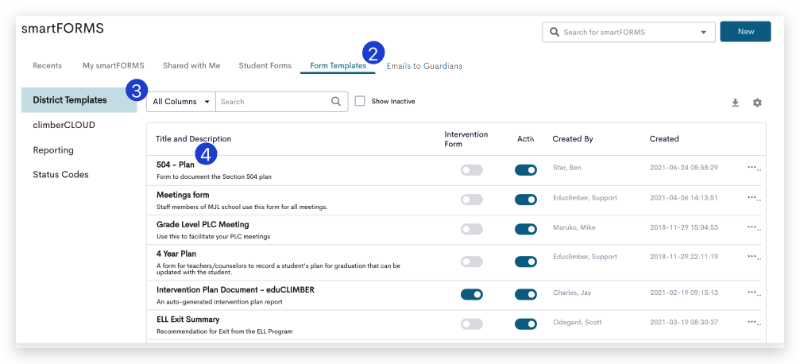Open the 4 Year Plan template
800x364 pixels.
coord(176,254)
